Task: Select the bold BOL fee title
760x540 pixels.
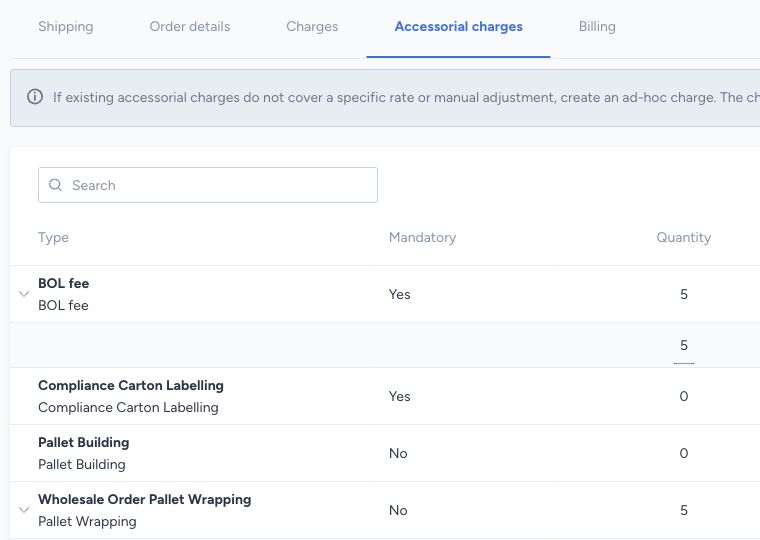Action: (63, 283)
